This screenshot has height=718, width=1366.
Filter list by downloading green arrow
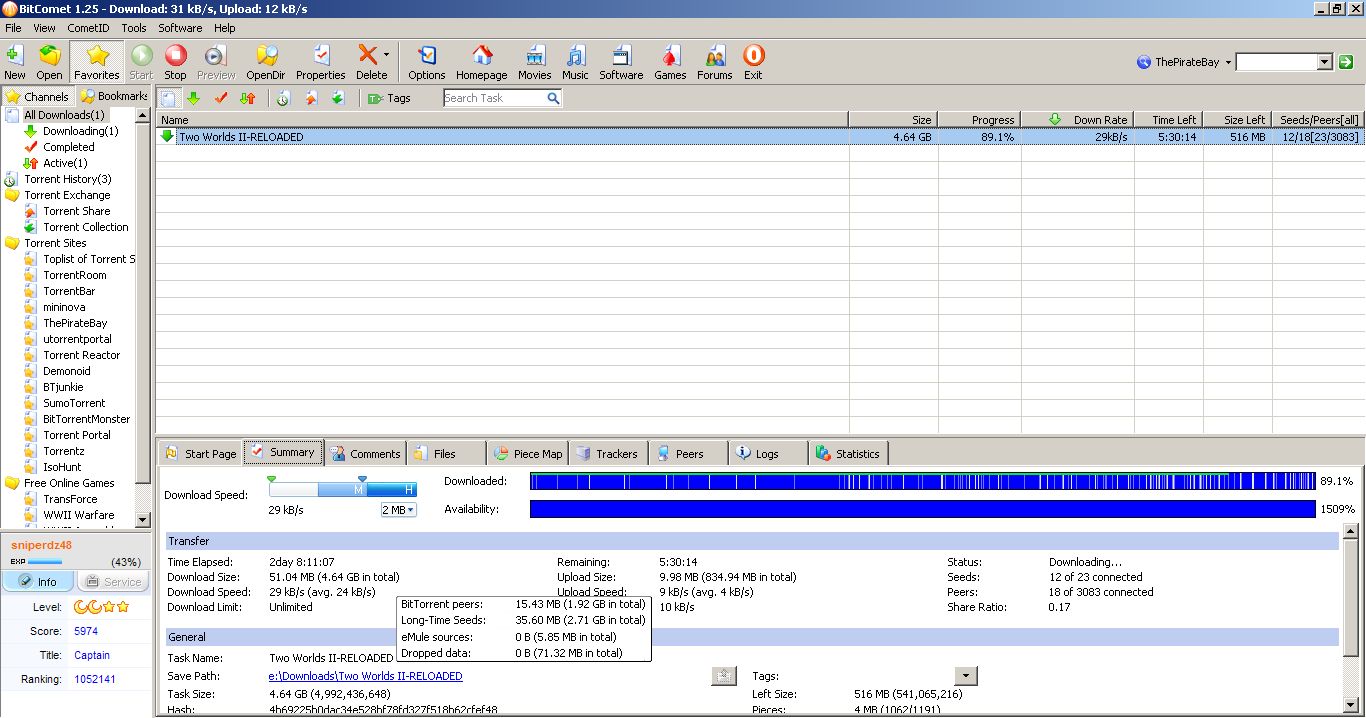(x=194, y=98)
